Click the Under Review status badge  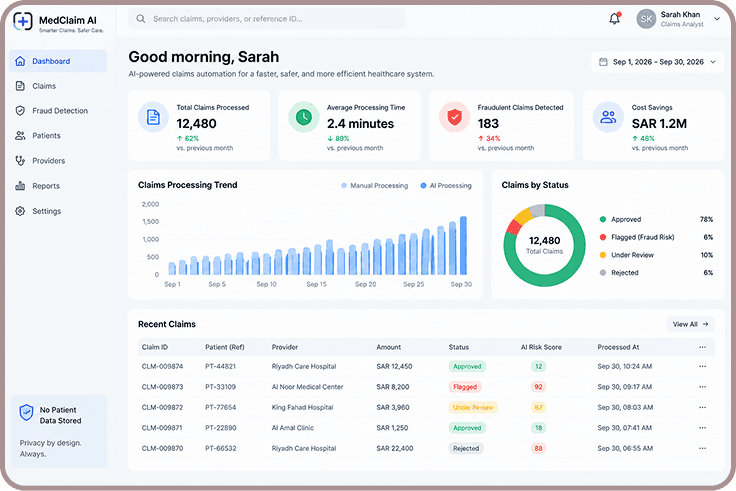point(473,407)
